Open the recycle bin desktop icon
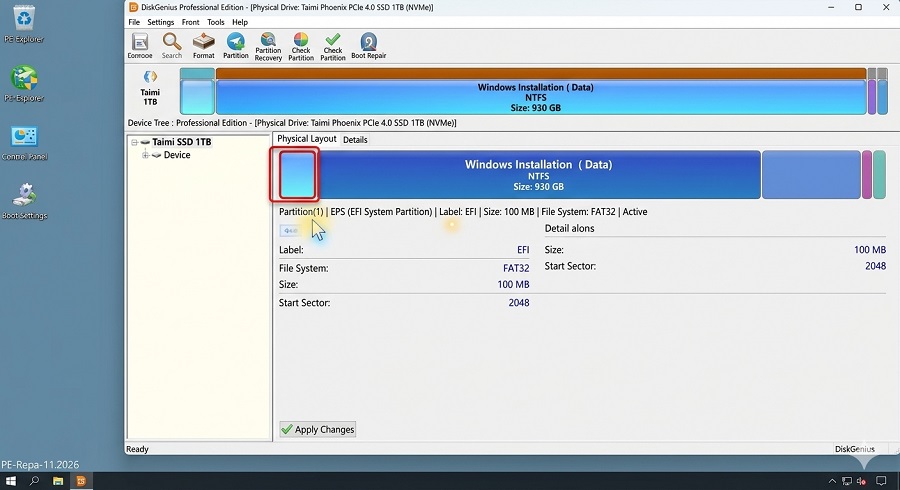This screenshot has width=900, height=490. 24,24
